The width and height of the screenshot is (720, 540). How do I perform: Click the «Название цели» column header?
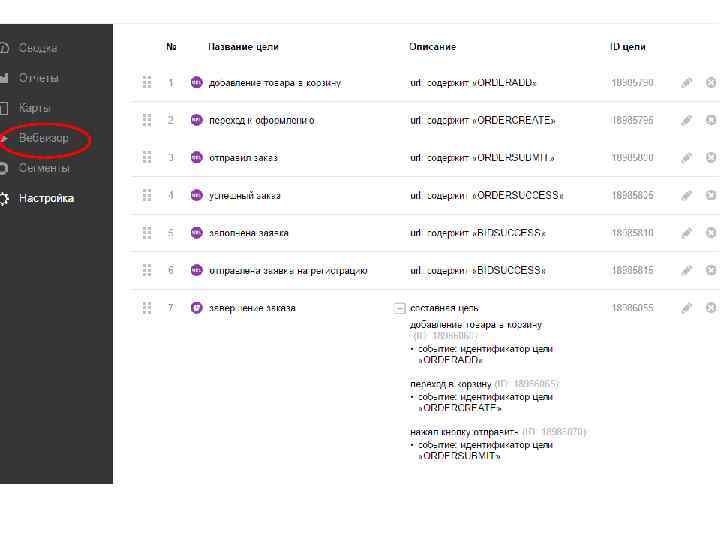coord(243,47)
